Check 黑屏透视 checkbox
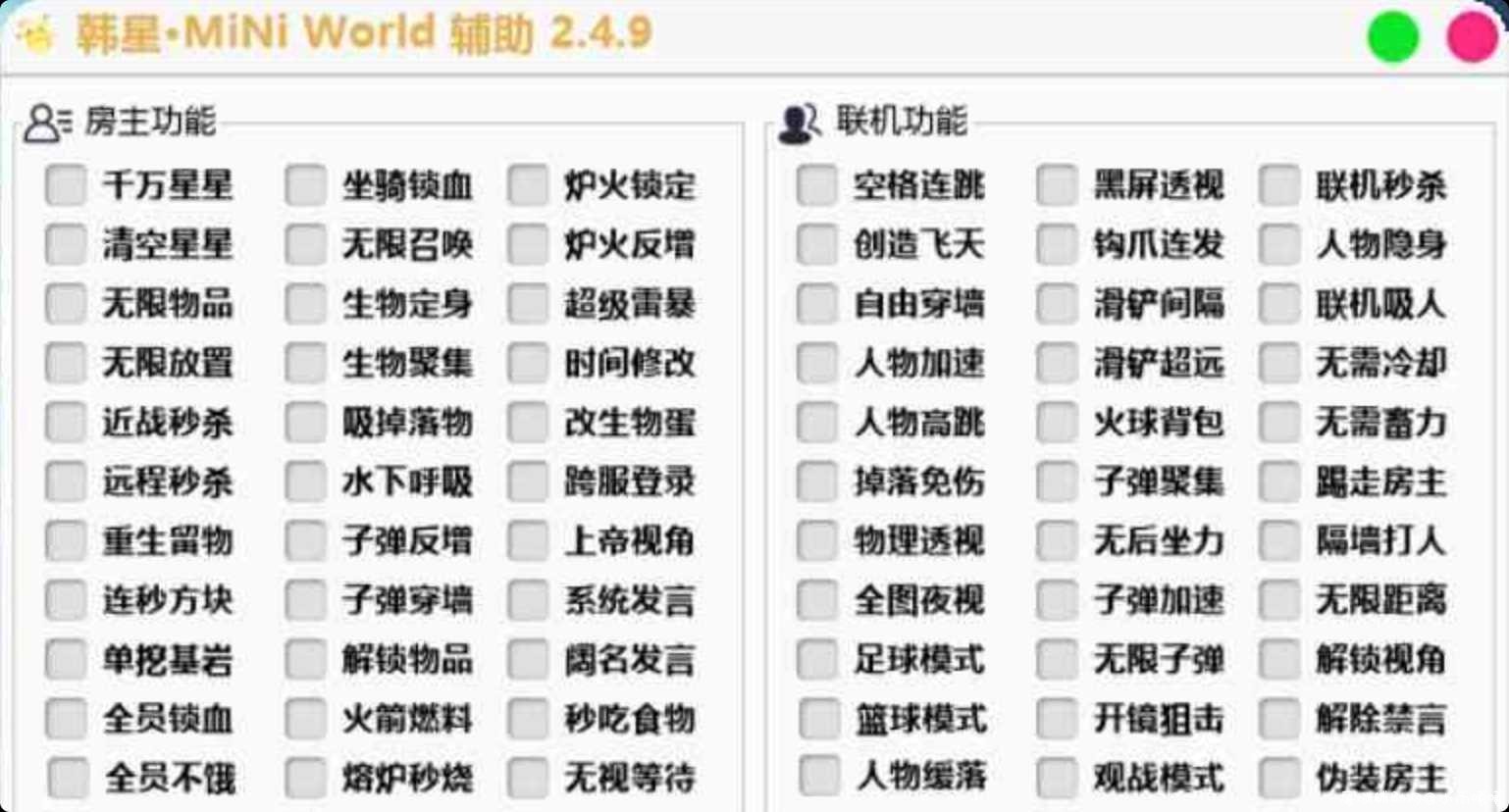The height and width of the screenshot is (812, 1509). coord(1058,185)
